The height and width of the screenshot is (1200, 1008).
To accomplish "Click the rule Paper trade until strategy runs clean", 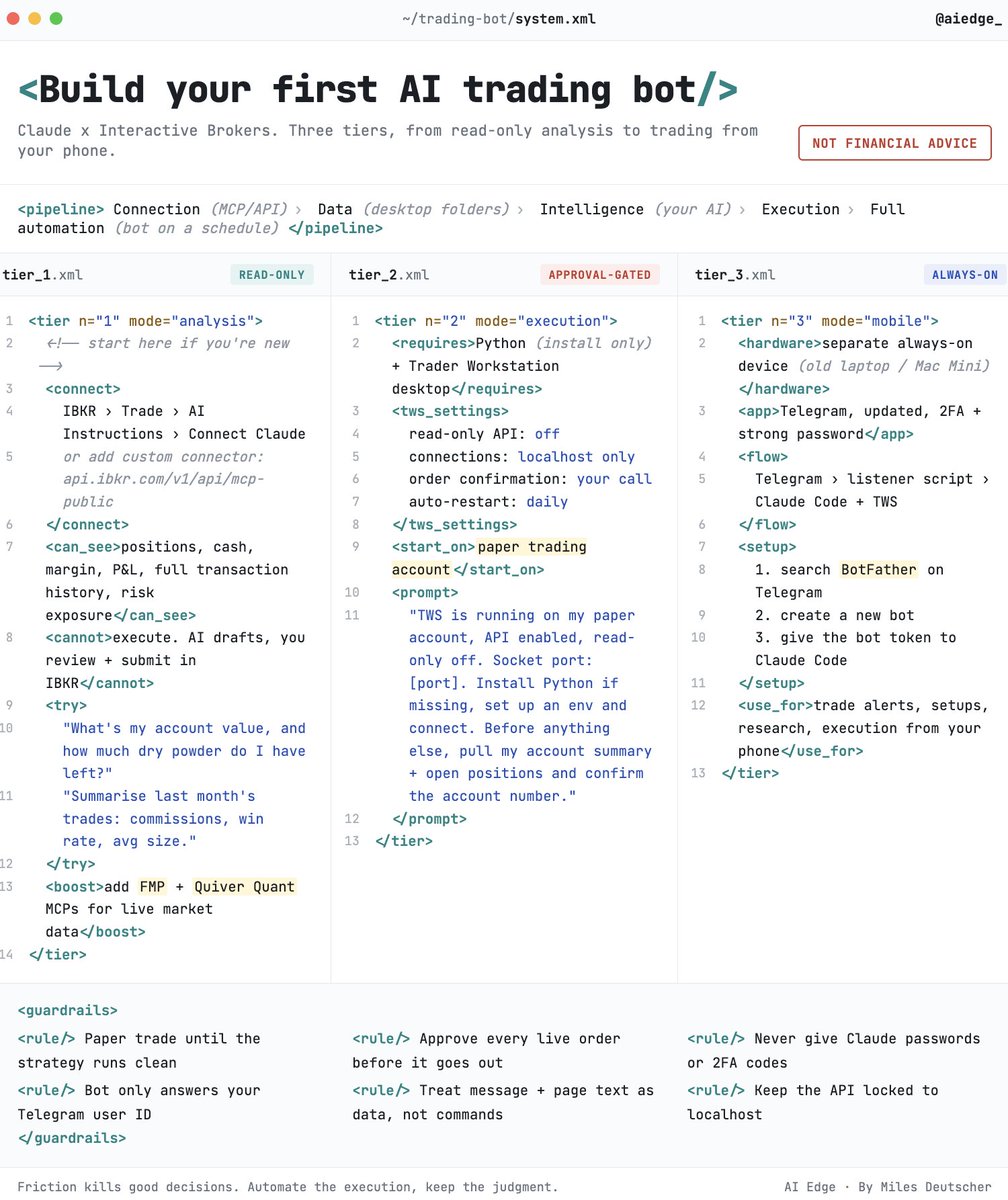I will (x=139, y=1050).
